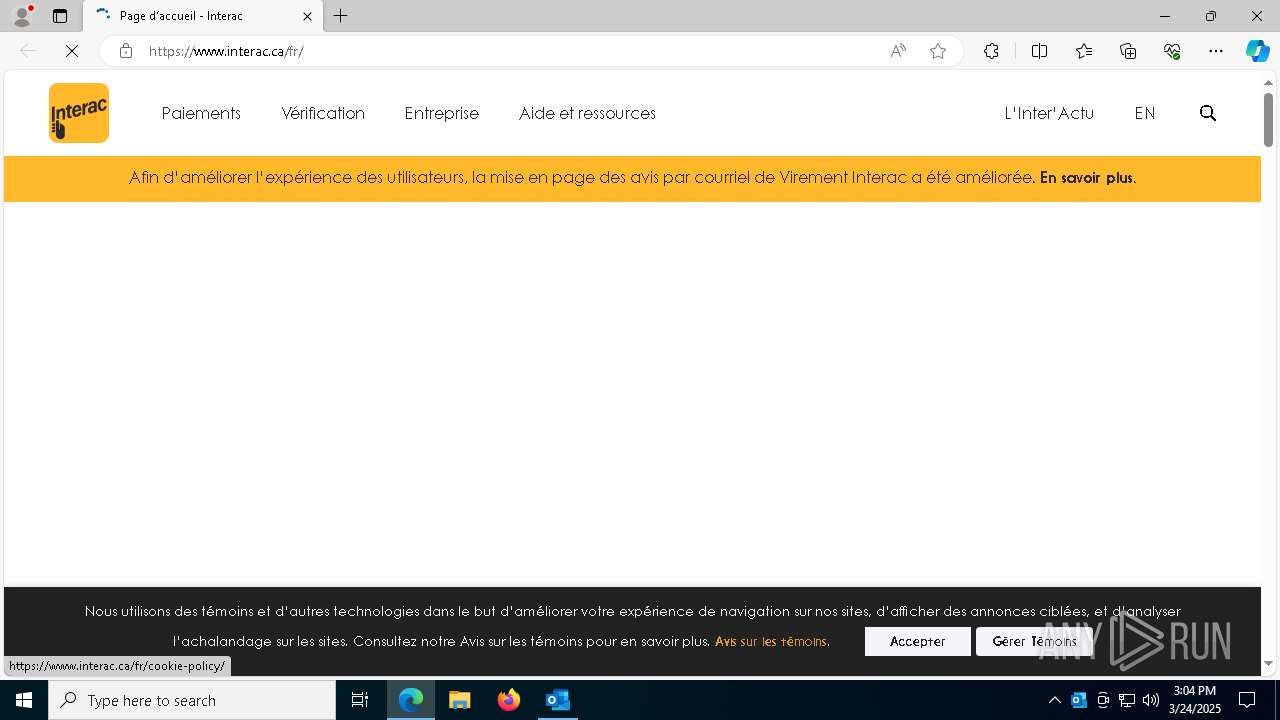
Task: Click the Gérer Témoins button
Action: (1034, 641)
